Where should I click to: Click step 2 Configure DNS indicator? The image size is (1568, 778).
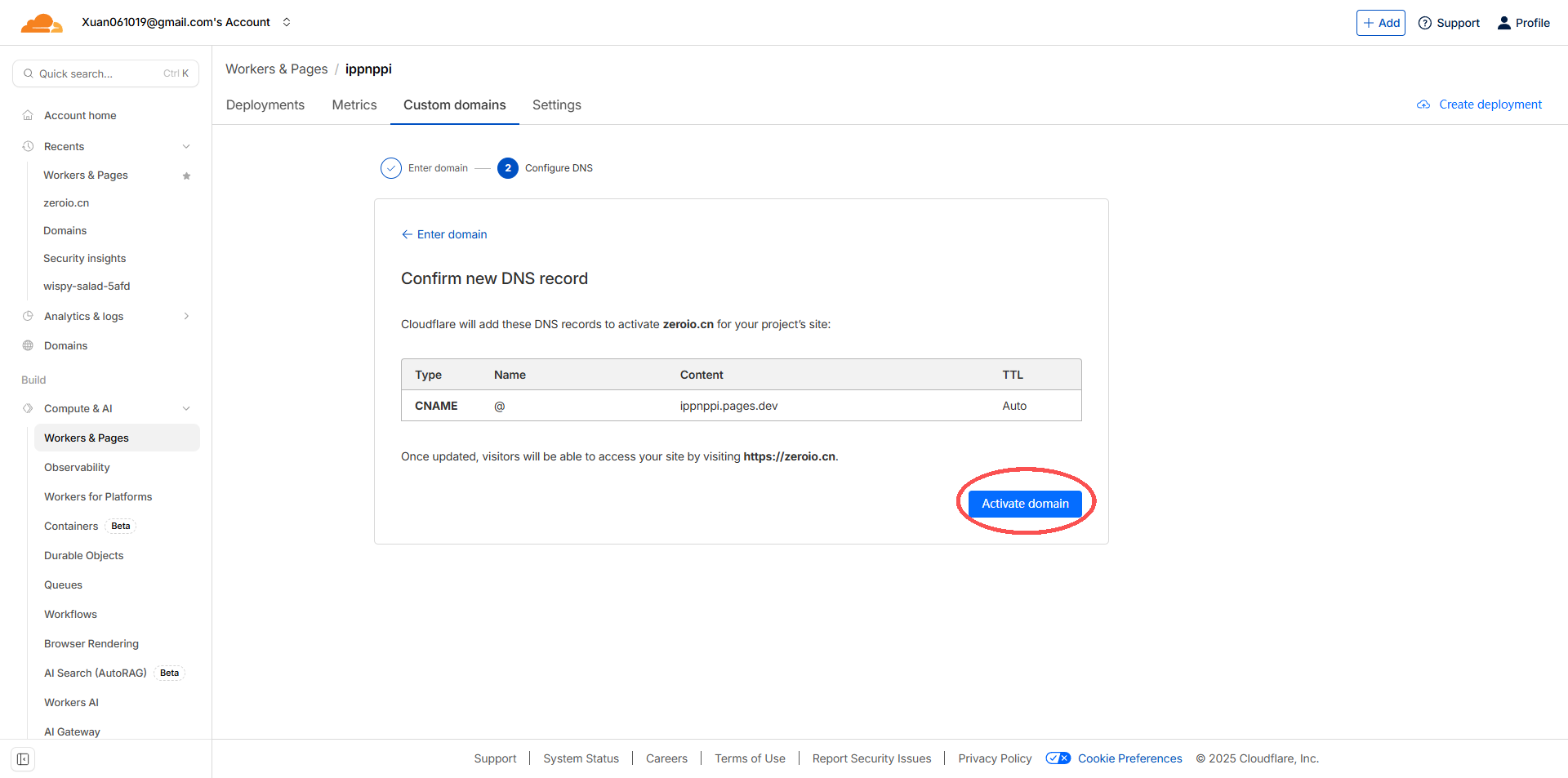(x=508, y=168)
